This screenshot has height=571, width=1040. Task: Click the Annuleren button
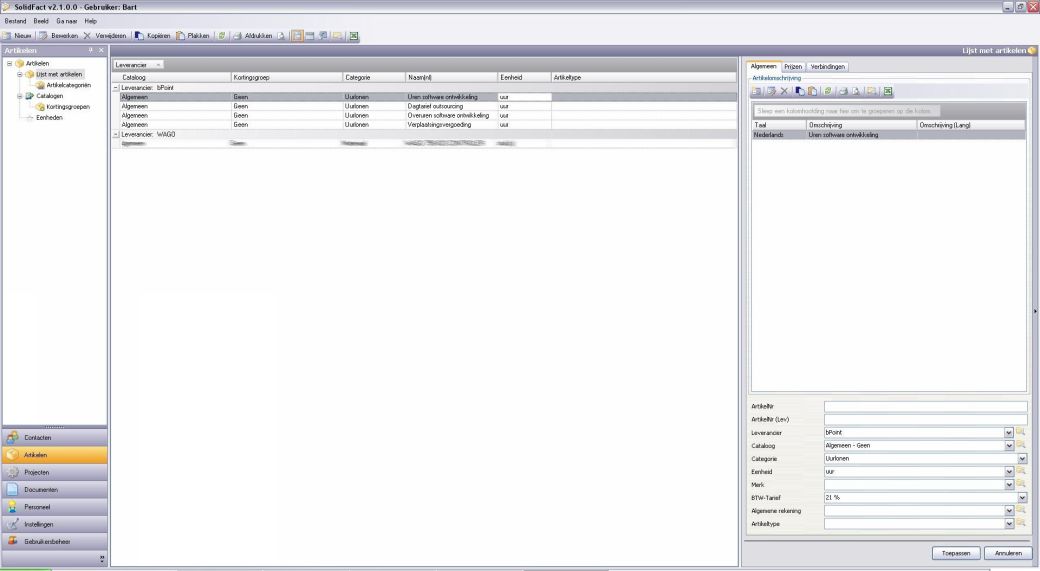point(1008,553)
